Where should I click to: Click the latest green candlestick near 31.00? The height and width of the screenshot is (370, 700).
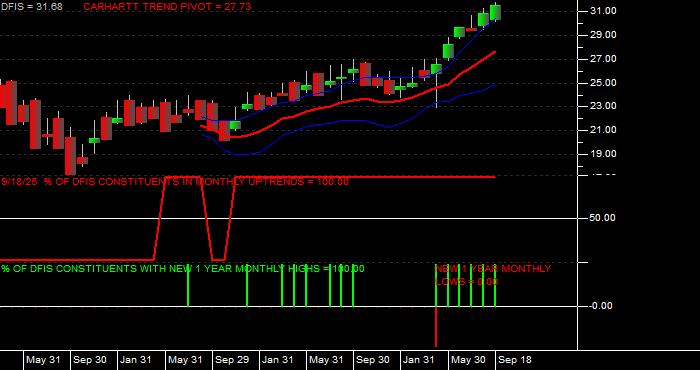pos(496,12)
